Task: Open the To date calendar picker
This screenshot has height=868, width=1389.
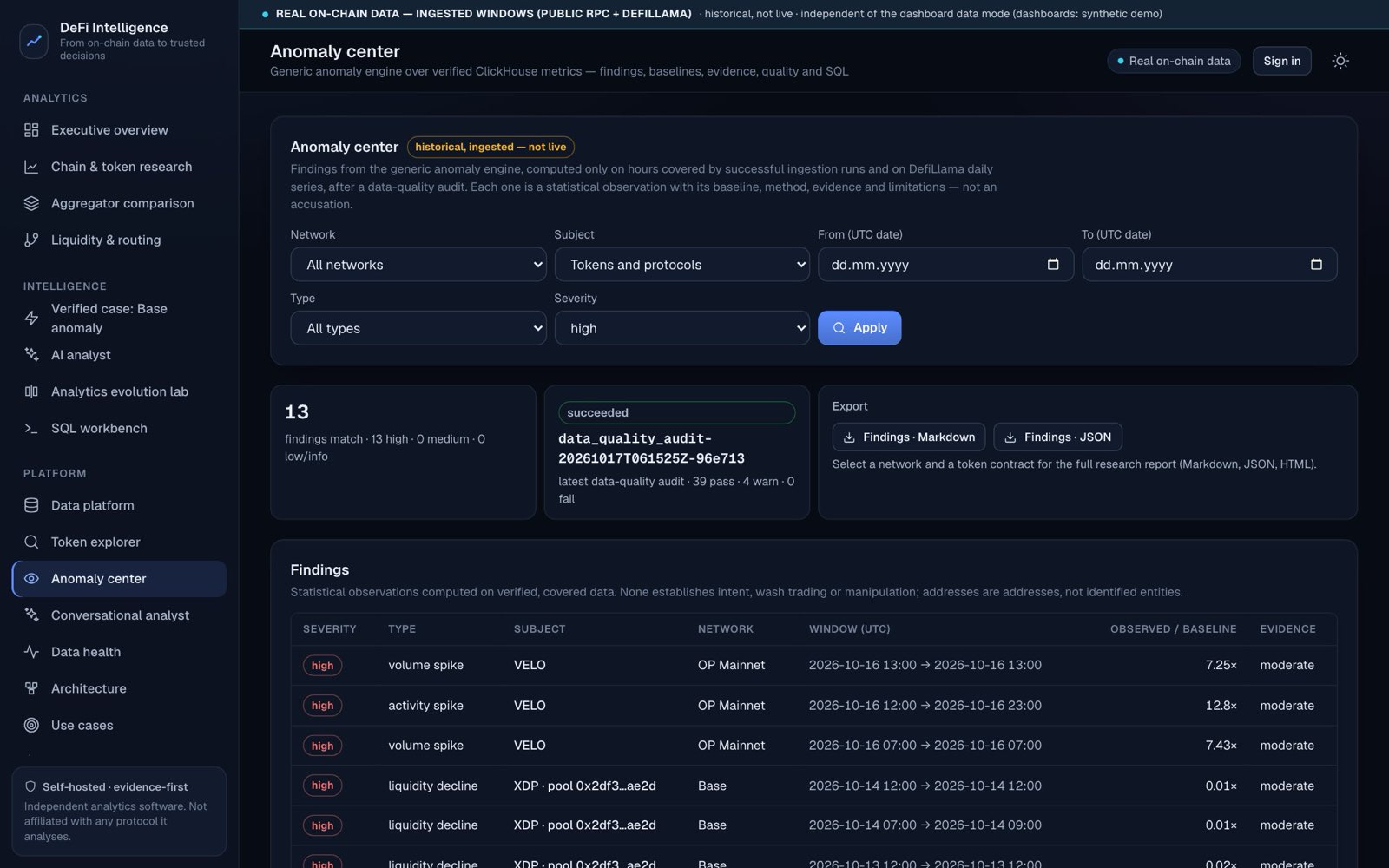Action: pyautogui.click(x=1316, y=264)
